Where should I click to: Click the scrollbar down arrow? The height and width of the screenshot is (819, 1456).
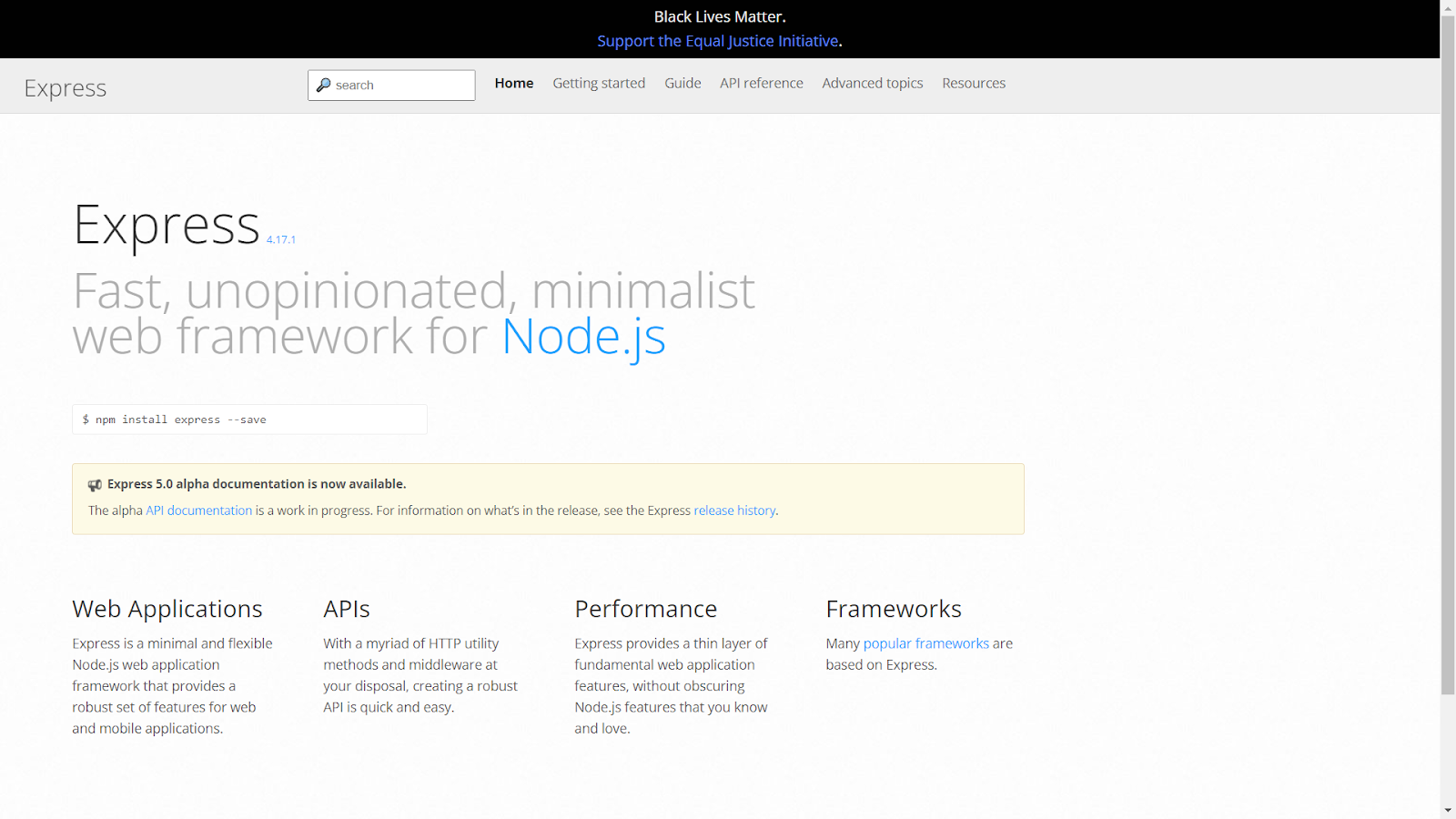[x=1448, y=810]
